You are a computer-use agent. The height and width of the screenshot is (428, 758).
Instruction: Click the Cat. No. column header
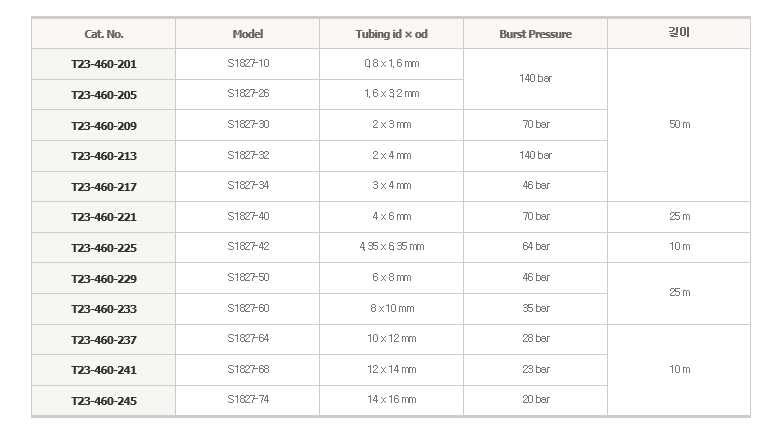tap(103, 34)
